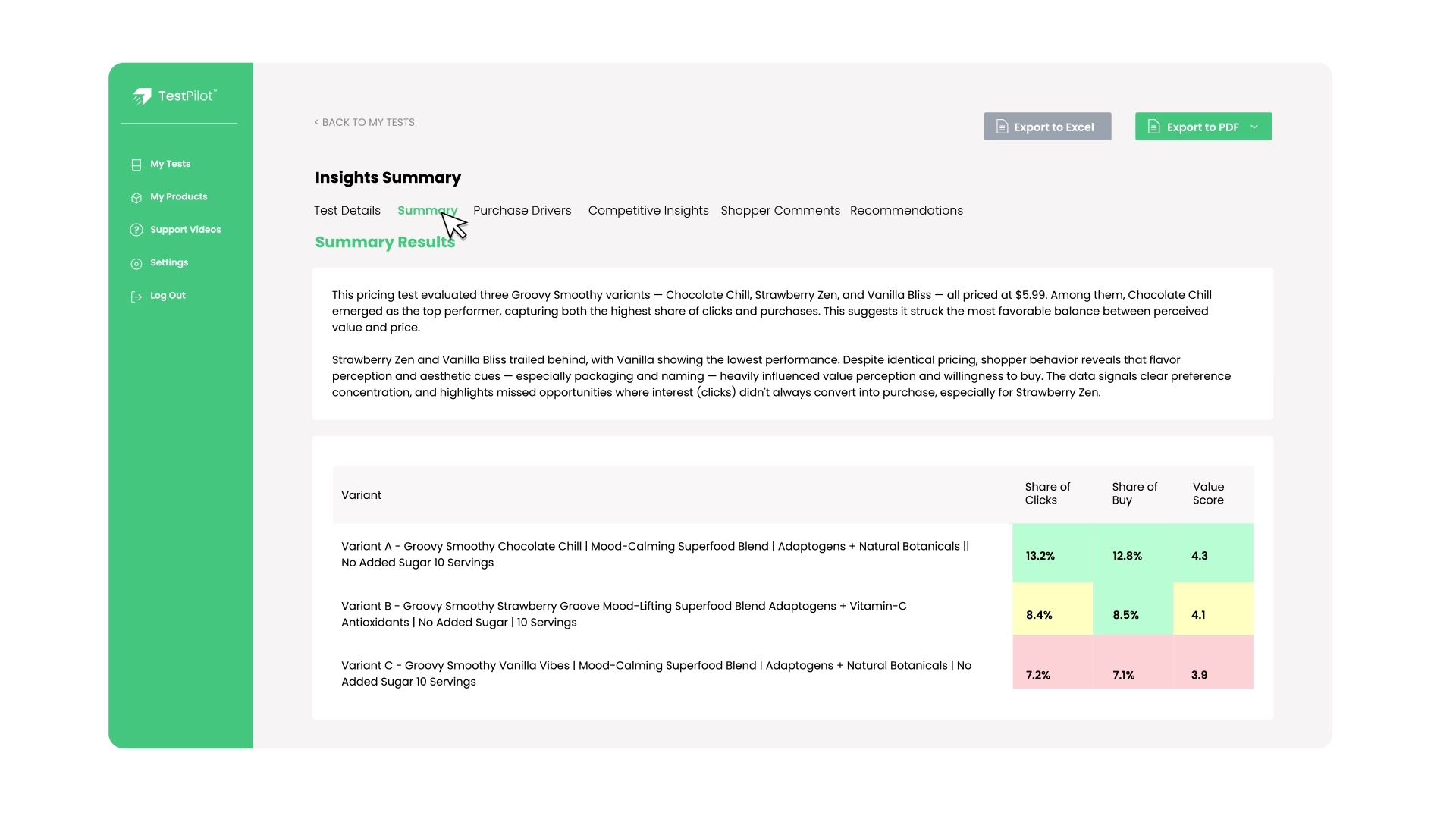The width and height of the screenshot is (1456, 819).
Task: Select the Variant C Vanilla Vibes row
Action: [655, 673]
